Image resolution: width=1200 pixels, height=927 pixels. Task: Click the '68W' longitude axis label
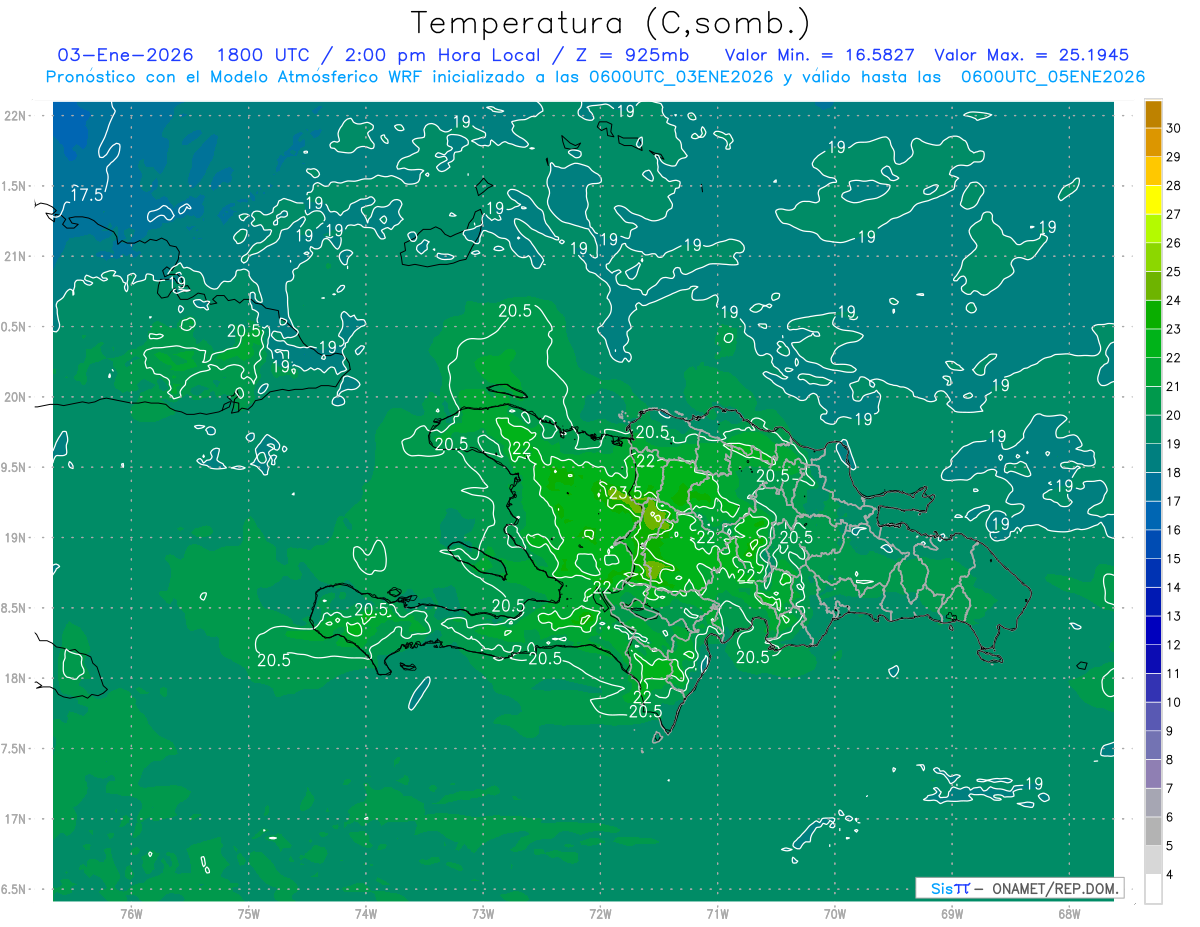click(x=1069, y=913)
